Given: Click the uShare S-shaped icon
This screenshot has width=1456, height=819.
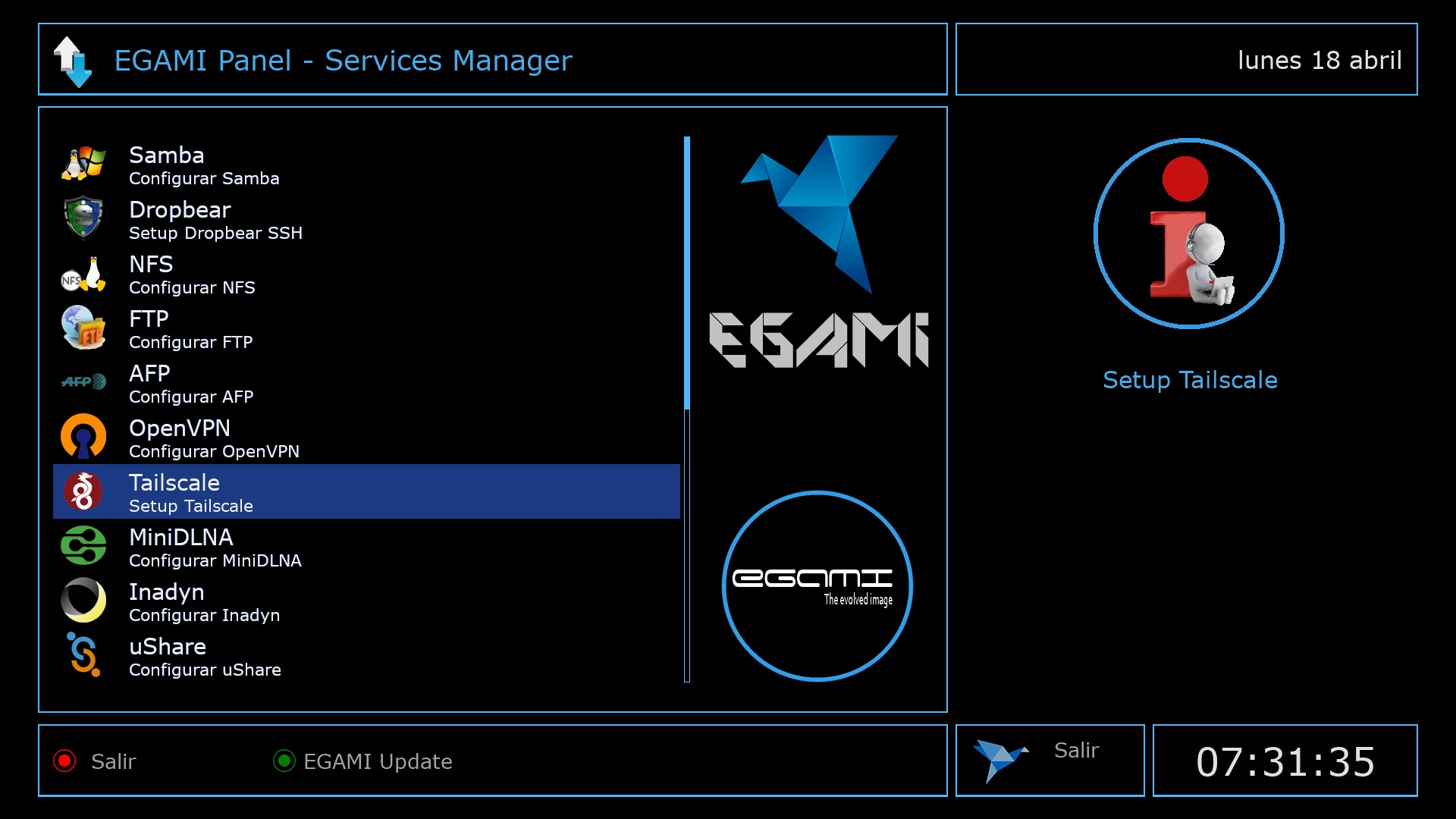Looking at the screenshot, I should [83, 654].
